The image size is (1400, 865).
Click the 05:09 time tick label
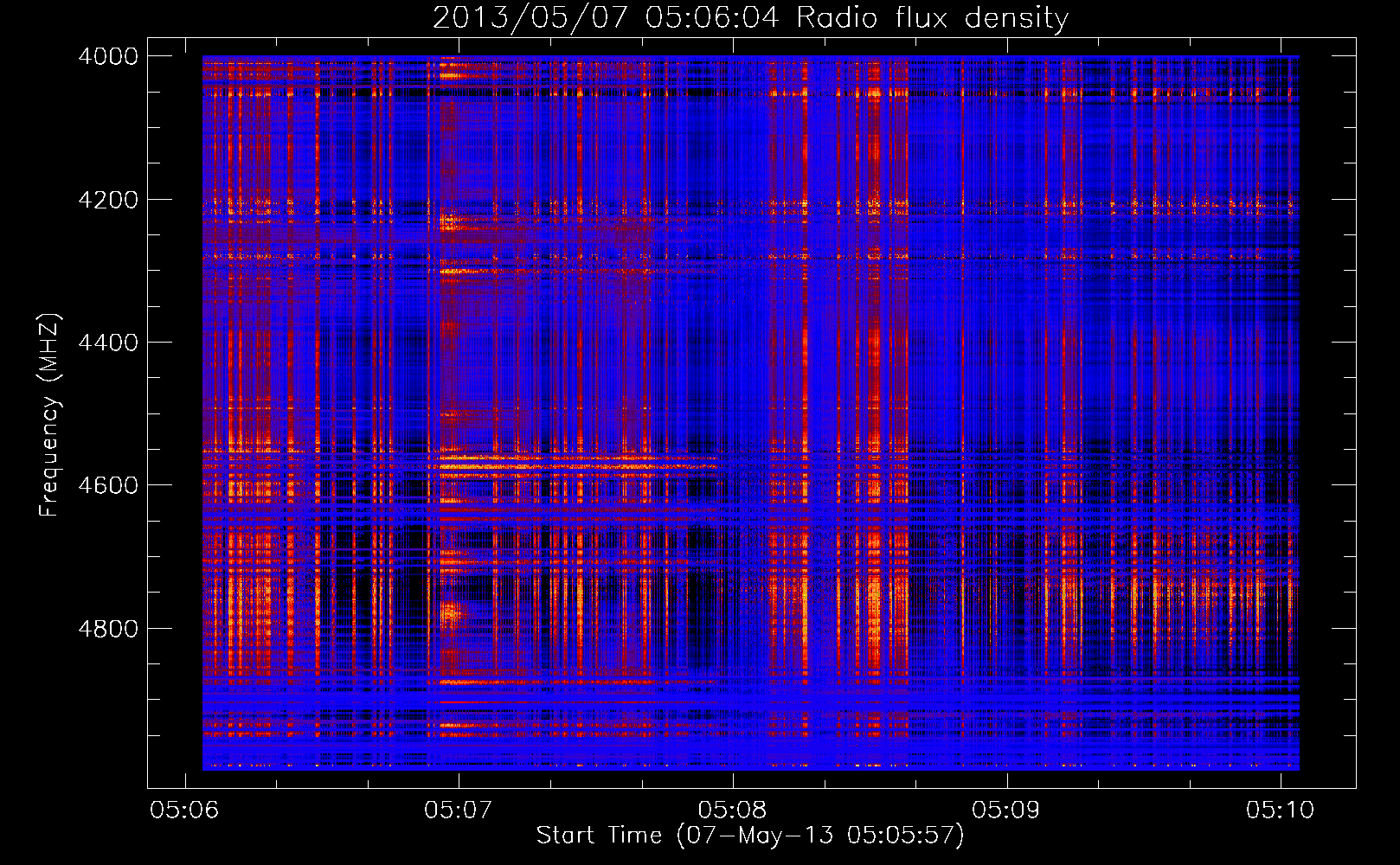click(x=1006, y=810)
